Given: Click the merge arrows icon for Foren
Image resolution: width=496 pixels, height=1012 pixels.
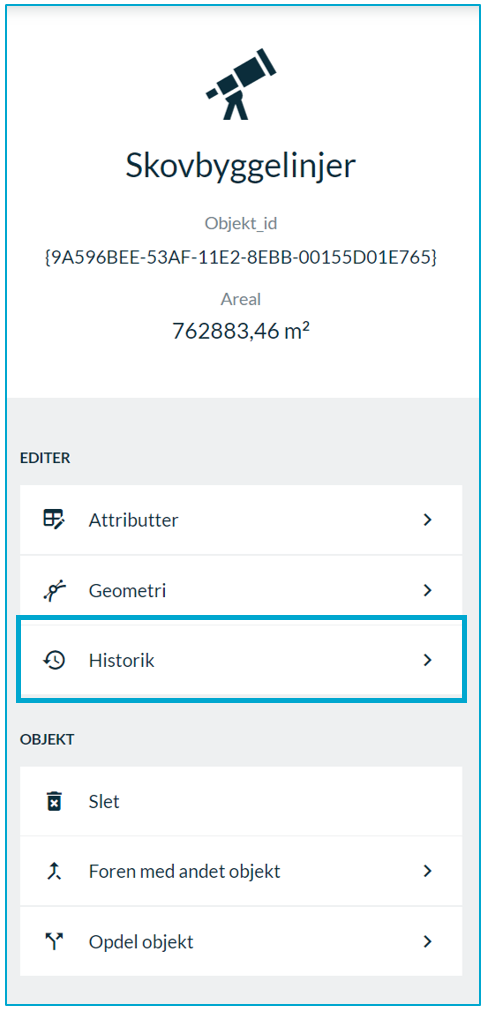Looking at the screenshot, I should pos(55,871).
